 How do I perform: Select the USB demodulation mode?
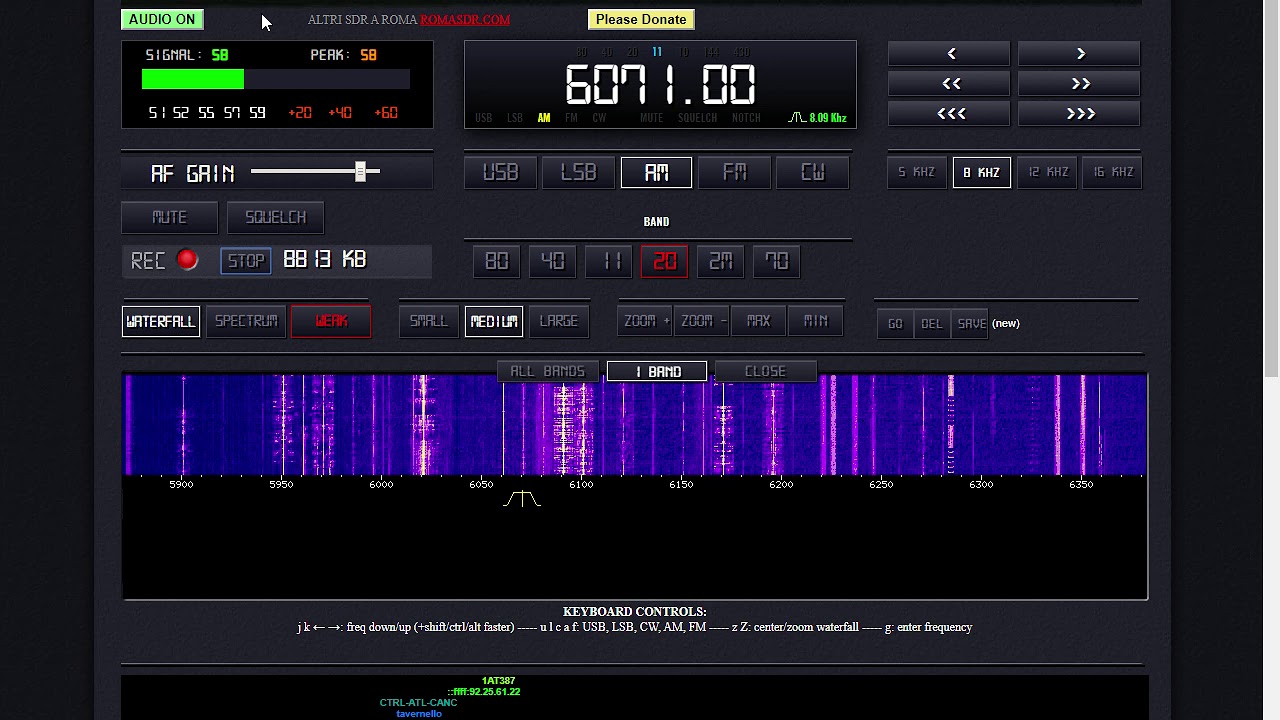click(500, 173)
